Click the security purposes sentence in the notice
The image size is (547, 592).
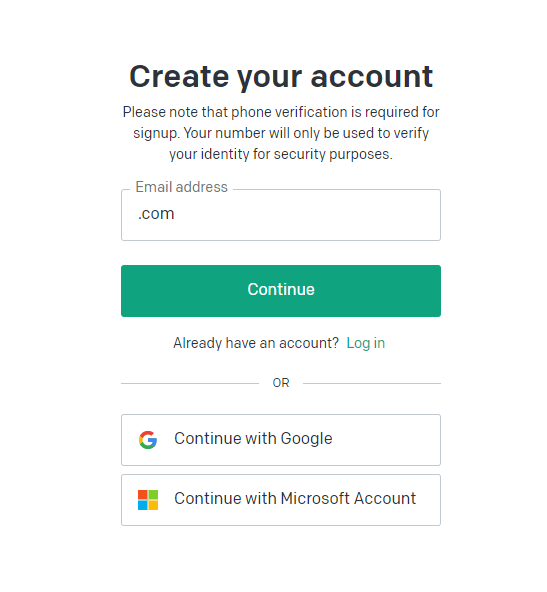[x=281, y=143]
